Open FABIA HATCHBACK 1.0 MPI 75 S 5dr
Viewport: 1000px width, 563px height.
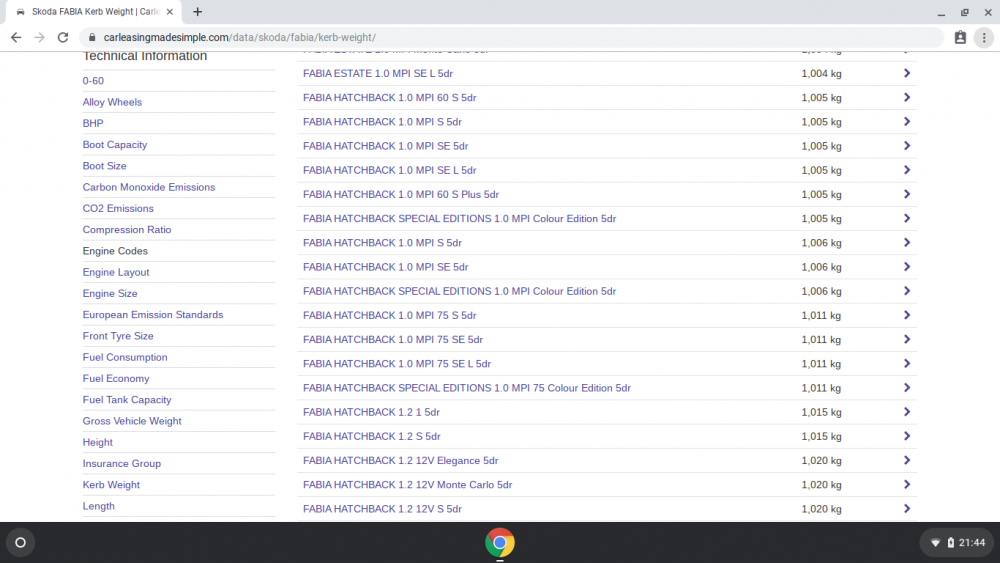point(390,316)
